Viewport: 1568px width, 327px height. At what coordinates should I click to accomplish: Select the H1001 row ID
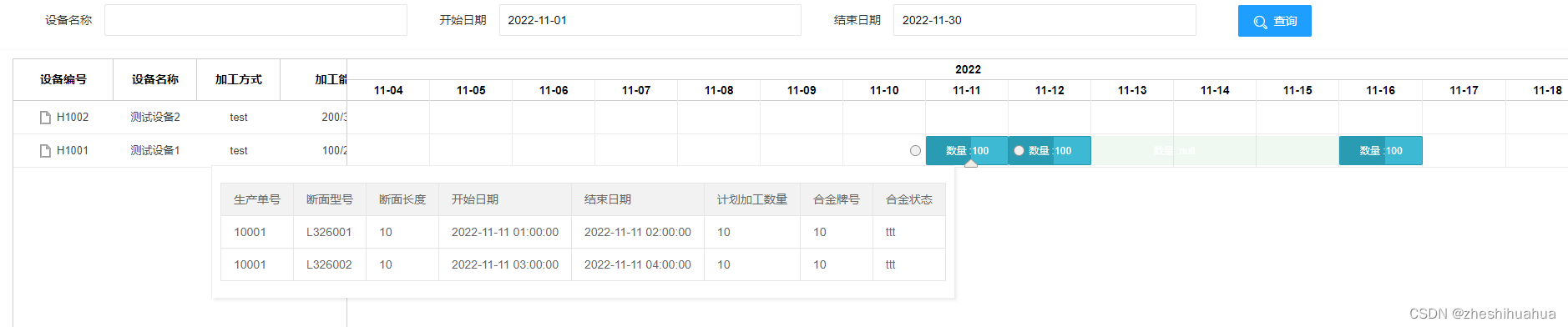(73, 151)
